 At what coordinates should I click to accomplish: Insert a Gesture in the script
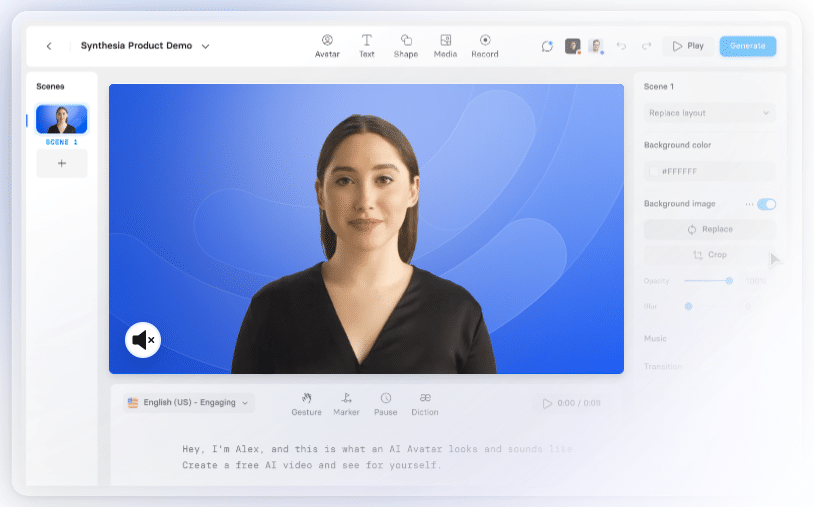pos(306,403)
